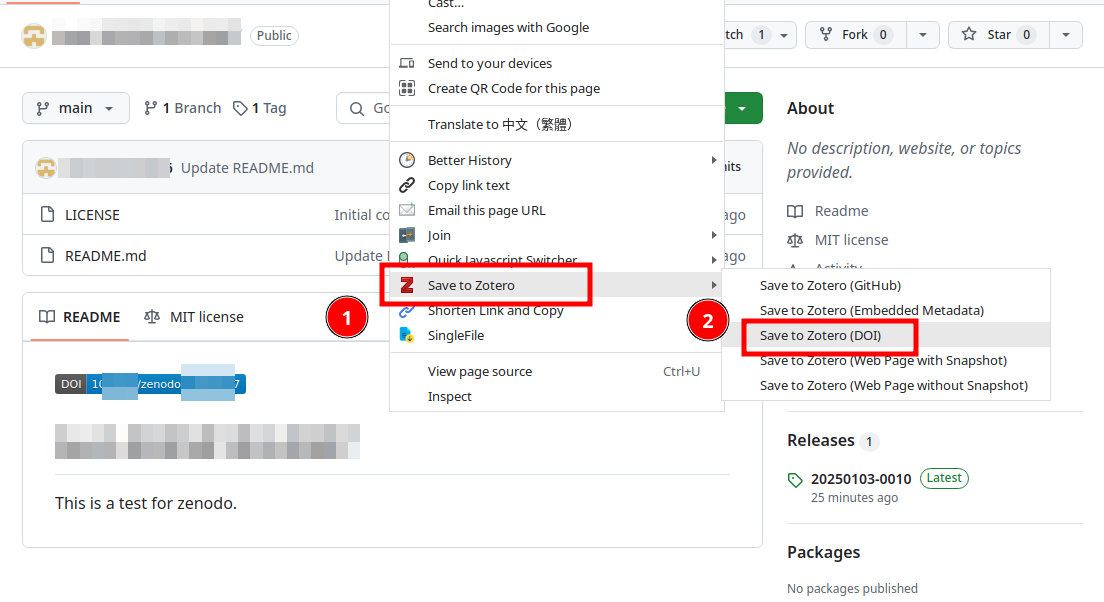Click the Save to Zotero menu item
1104x602 pixels.
pos(556,285)
